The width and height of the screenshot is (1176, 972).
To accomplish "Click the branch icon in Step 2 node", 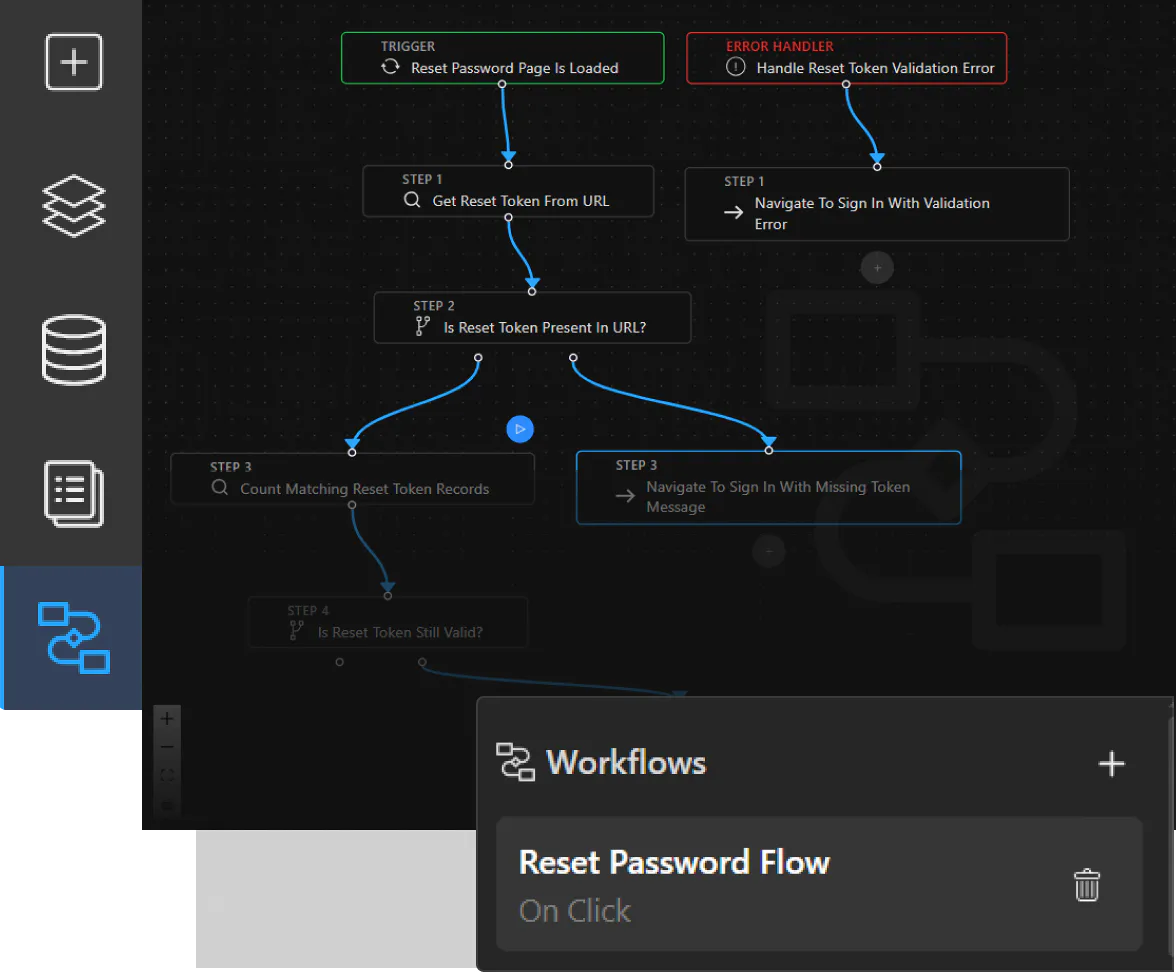I will coord(423,326).
